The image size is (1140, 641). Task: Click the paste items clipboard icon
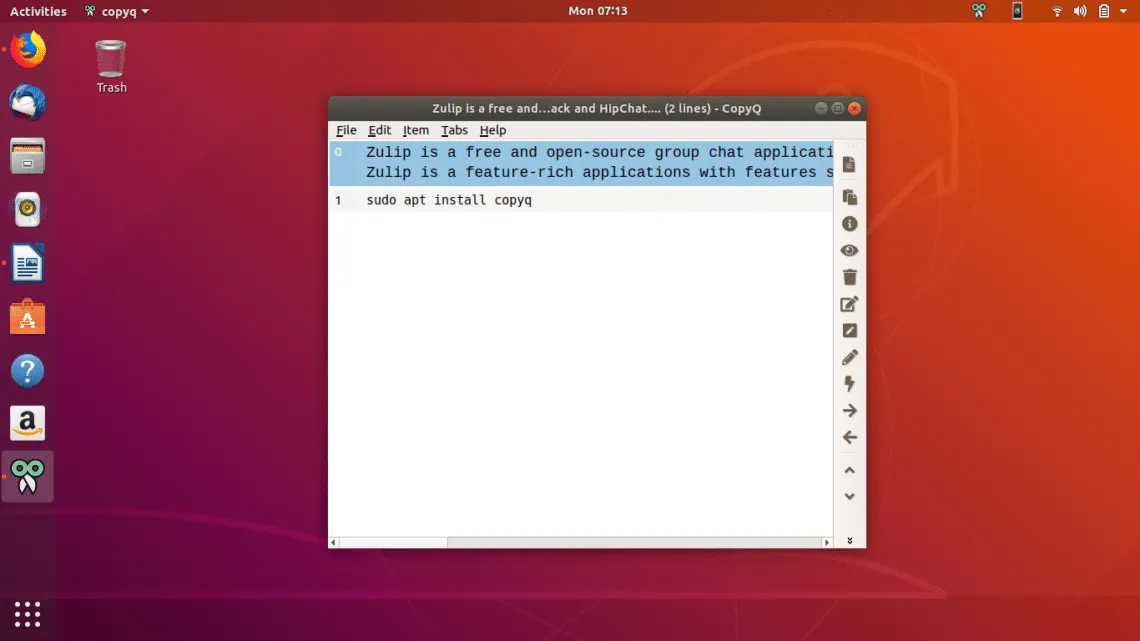point(849,197)
